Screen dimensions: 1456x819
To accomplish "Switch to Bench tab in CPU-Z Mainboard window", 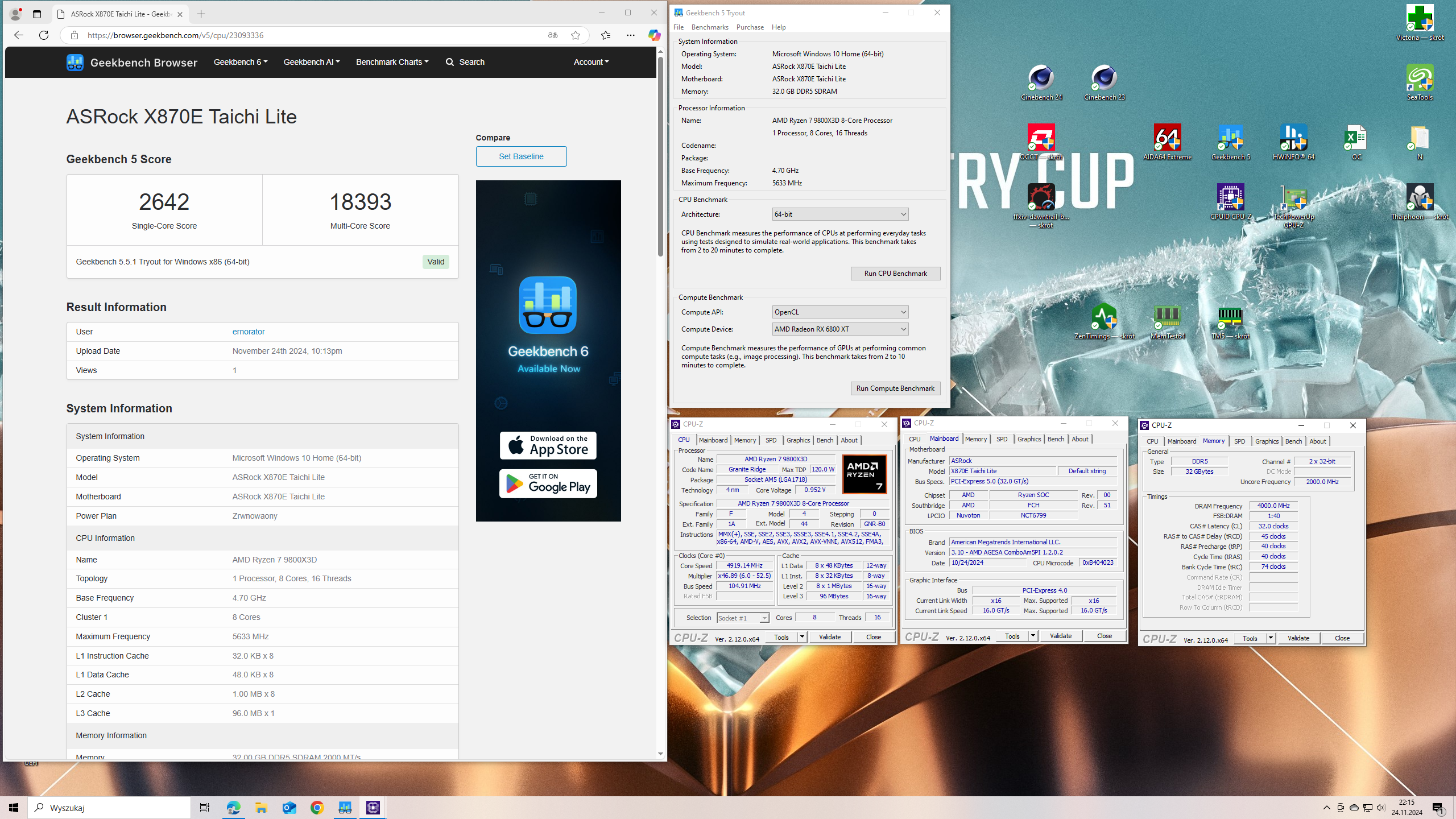I will pos(1056,439).
